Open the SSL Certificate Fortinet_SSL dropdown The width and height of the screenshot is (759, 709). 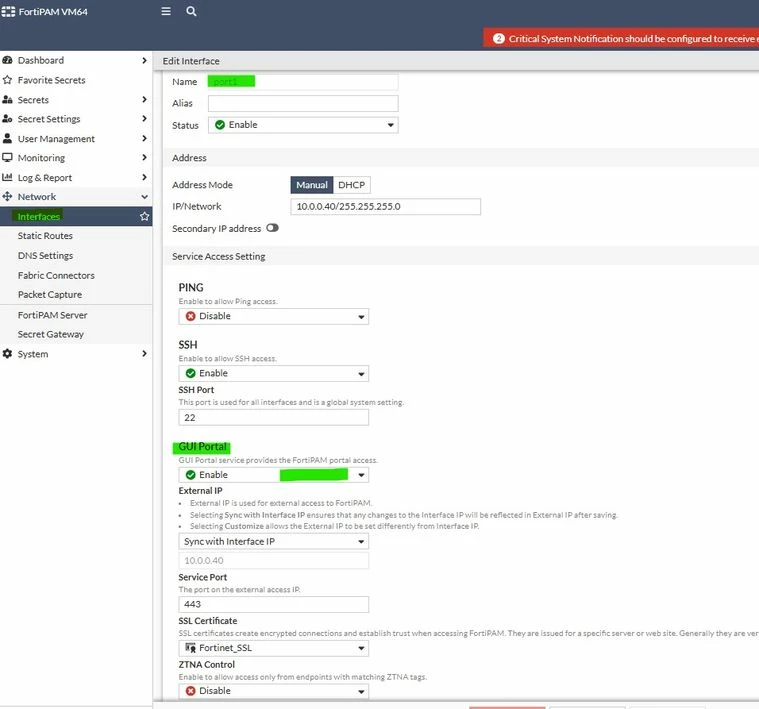[x=273, y=648]
